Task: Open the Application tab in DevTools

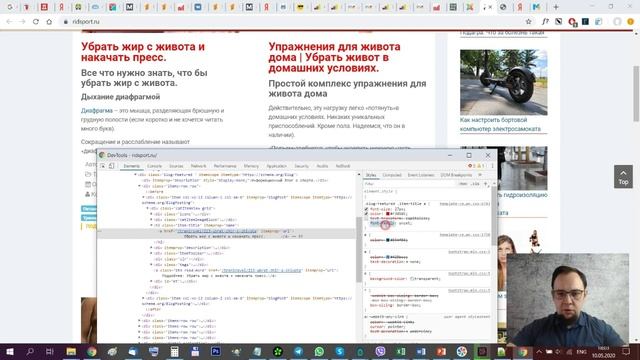Action: click(276, 166)
